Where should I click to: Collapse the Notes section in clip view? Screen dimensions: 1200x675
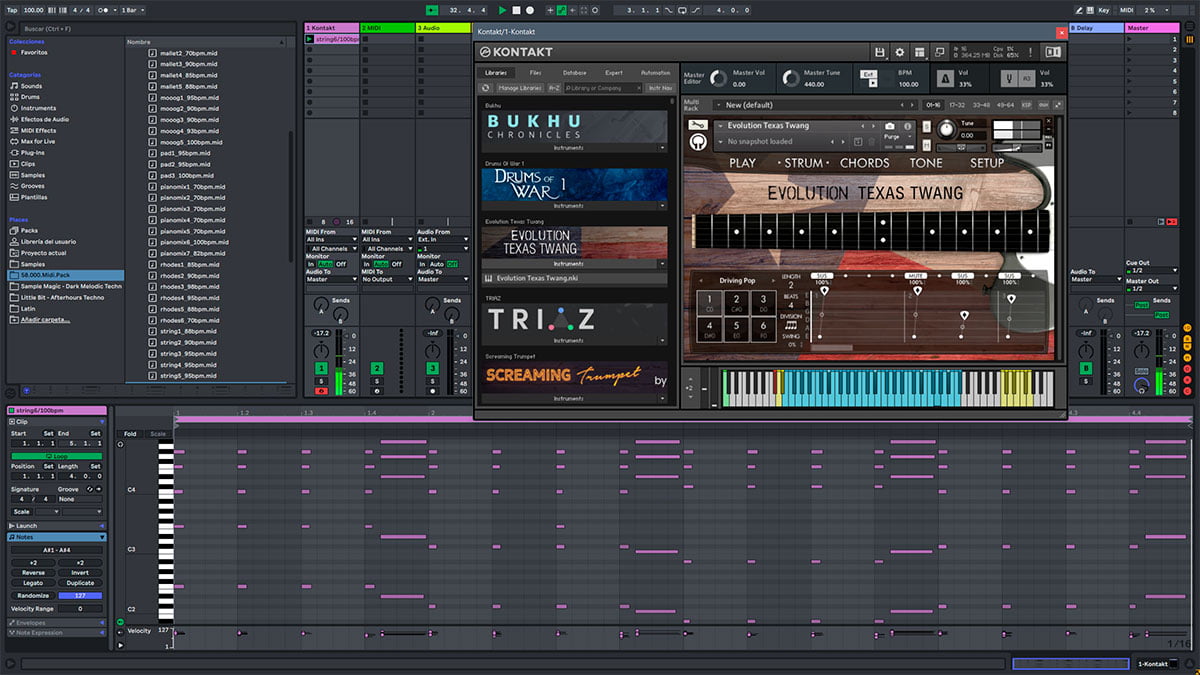coord(102,537)
